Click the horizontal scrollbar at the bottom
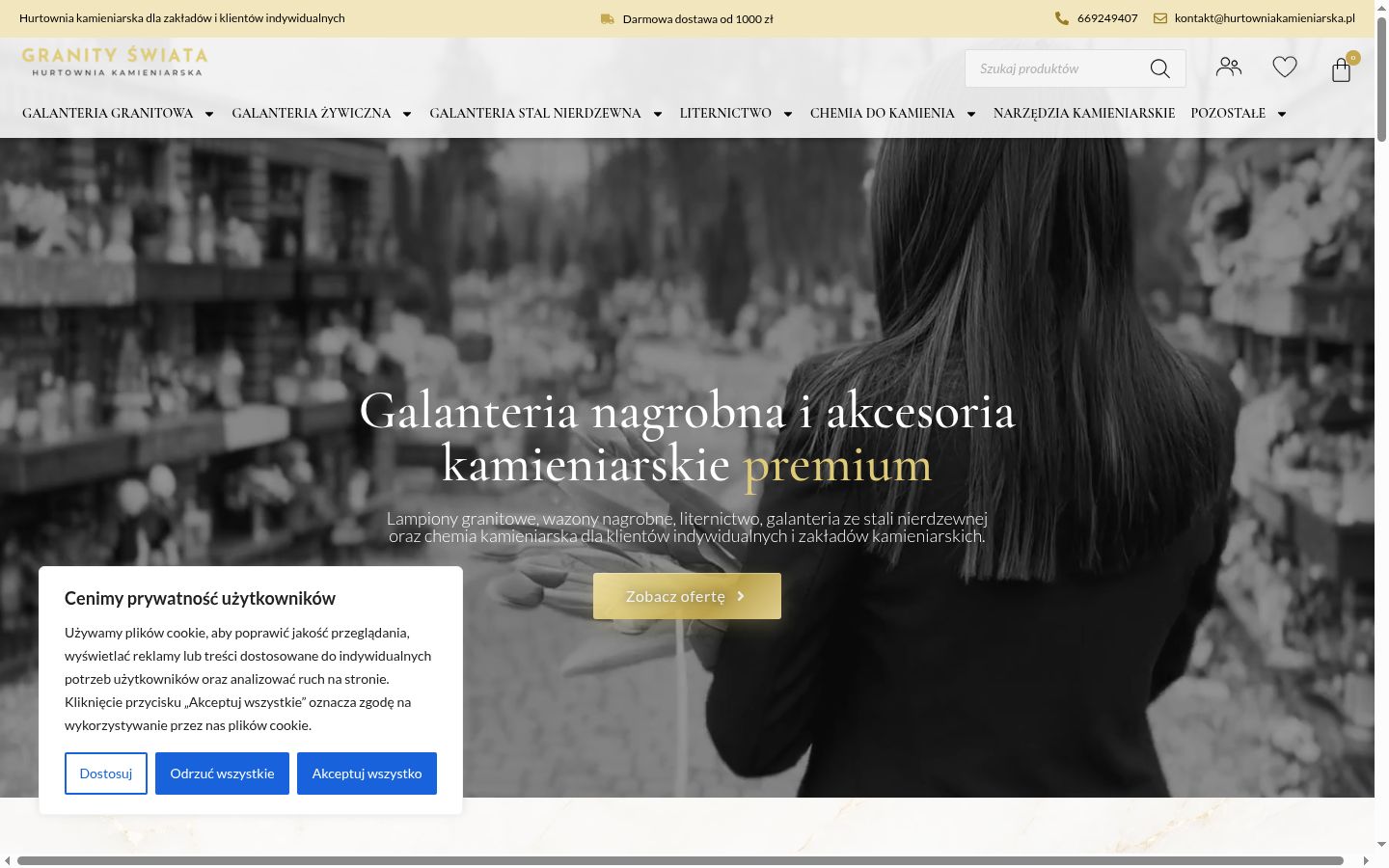1389x868 pixels. (680, 860)
